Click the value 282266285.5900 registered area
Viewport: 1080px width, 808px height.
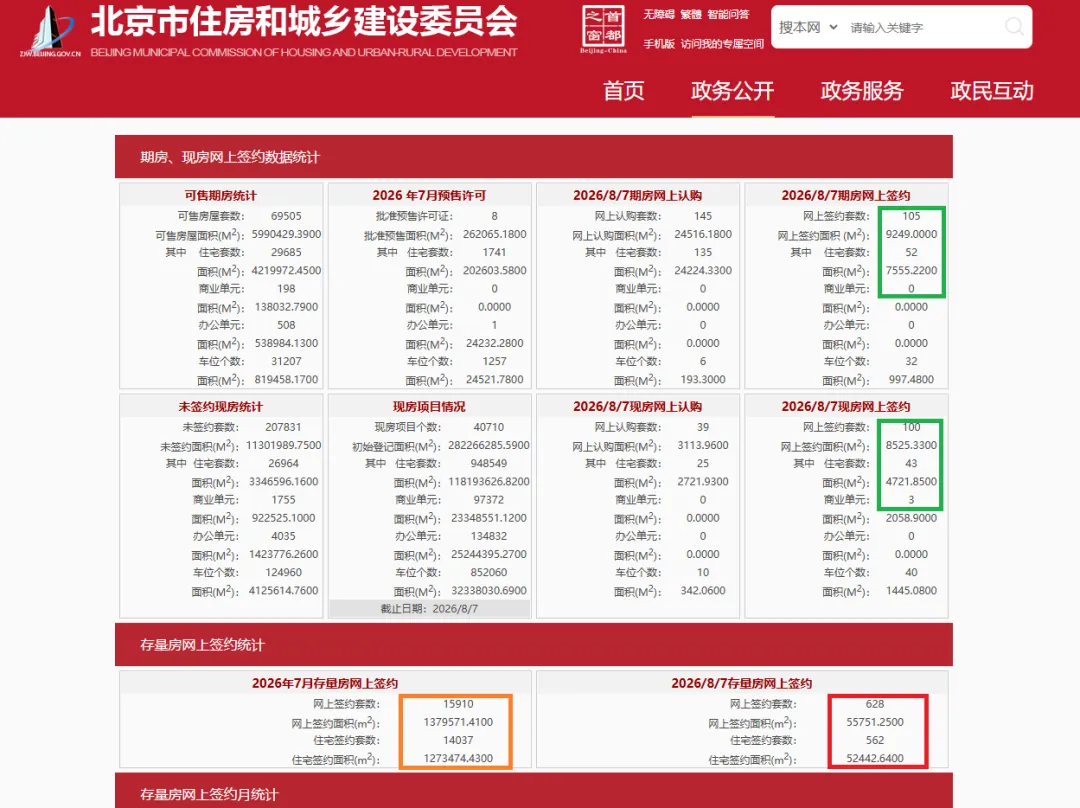coord(488,445)
